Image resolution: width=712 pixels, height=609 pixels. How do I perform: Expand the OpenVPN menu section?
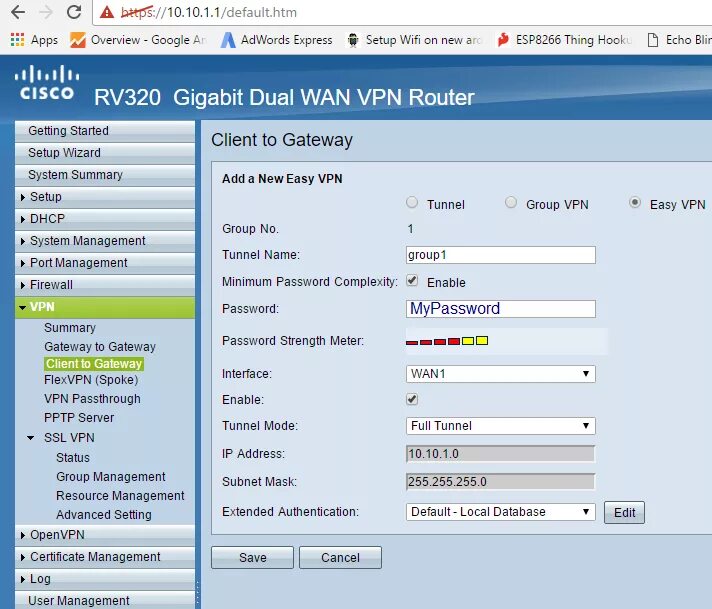click(x=105, y=535)
